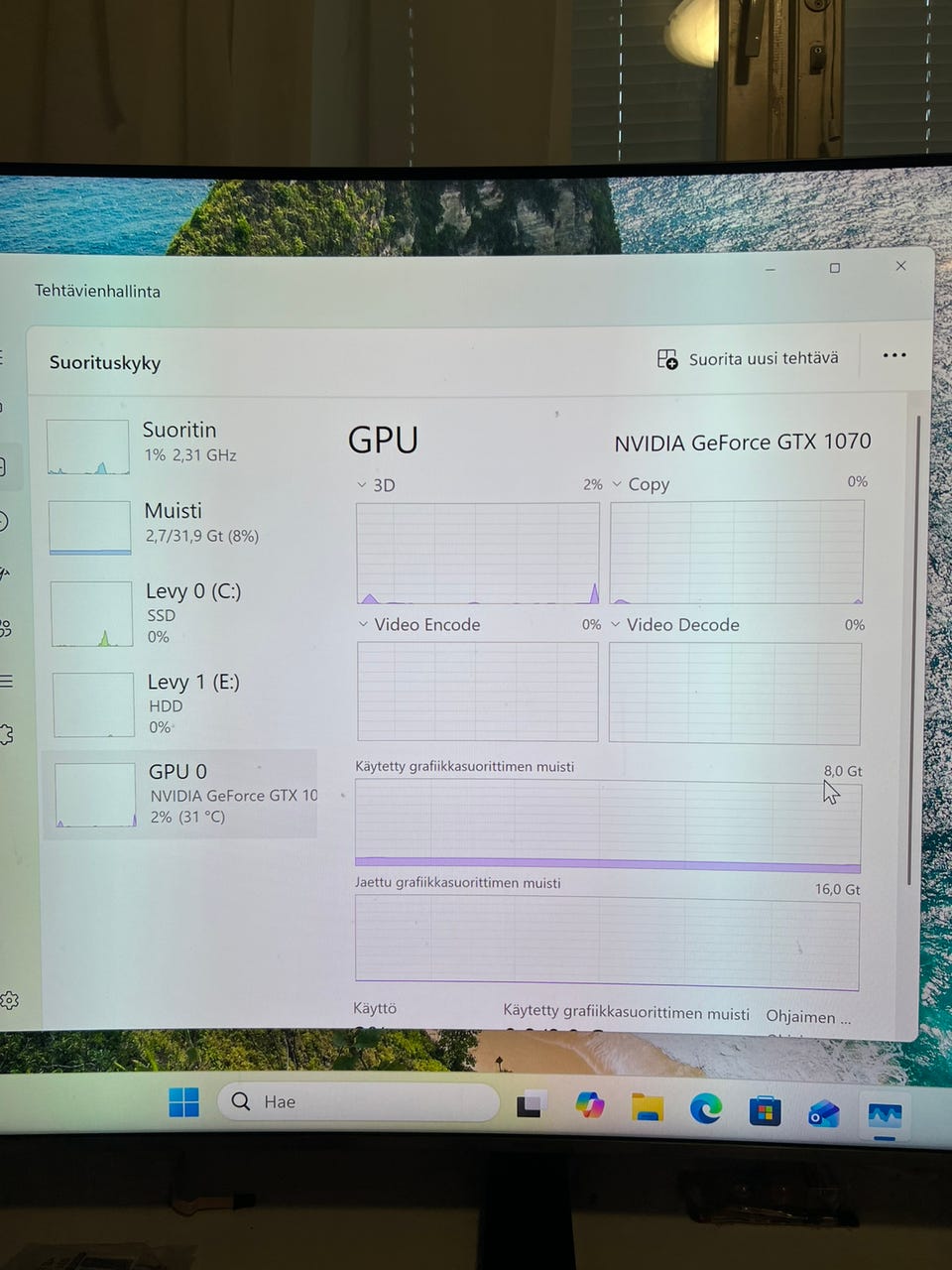Click the NVIDIA GeForce GTX 1070 title

[743, 442]
